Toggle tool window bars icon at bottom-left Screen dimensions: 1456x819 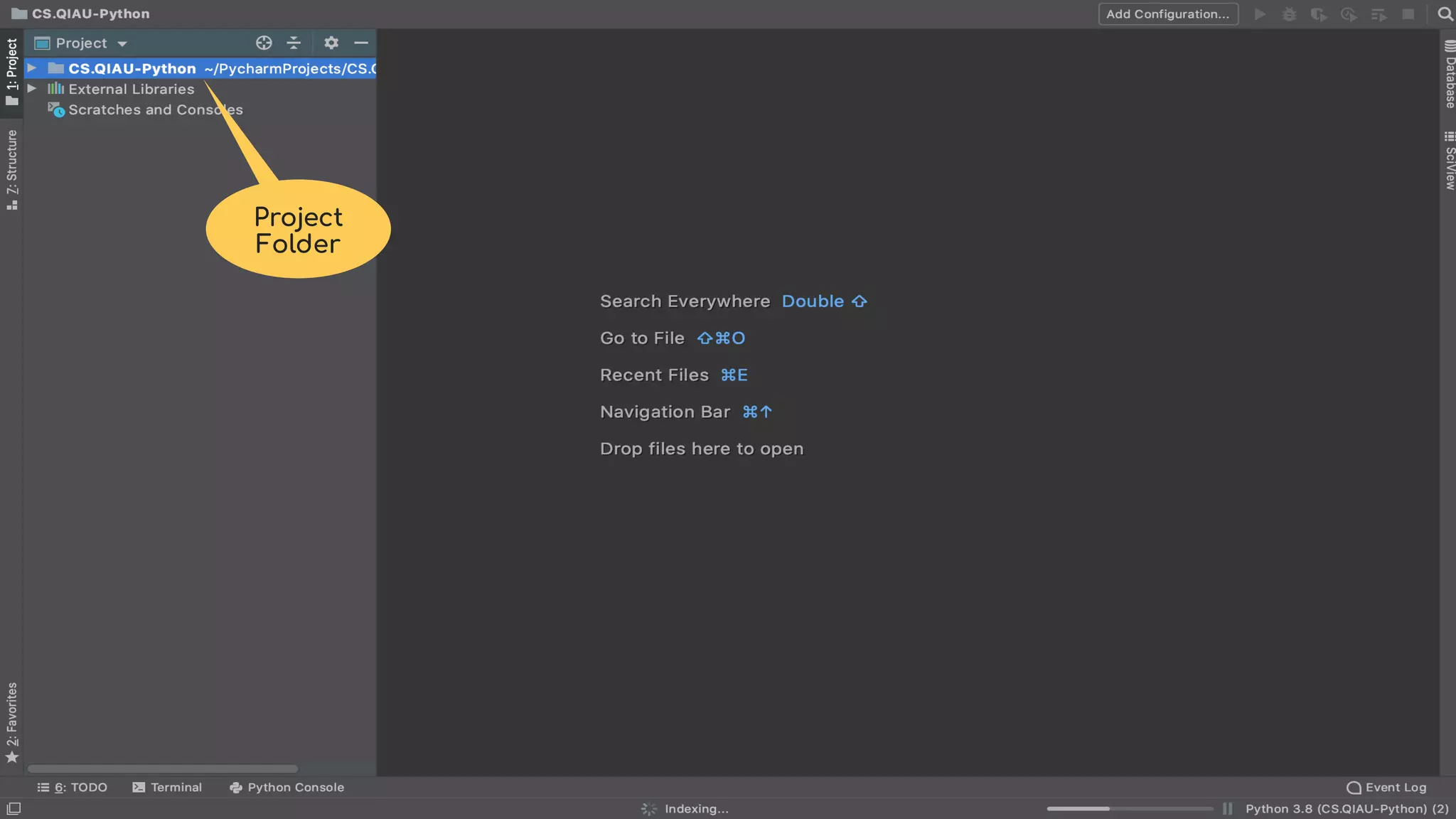point(14,808)
